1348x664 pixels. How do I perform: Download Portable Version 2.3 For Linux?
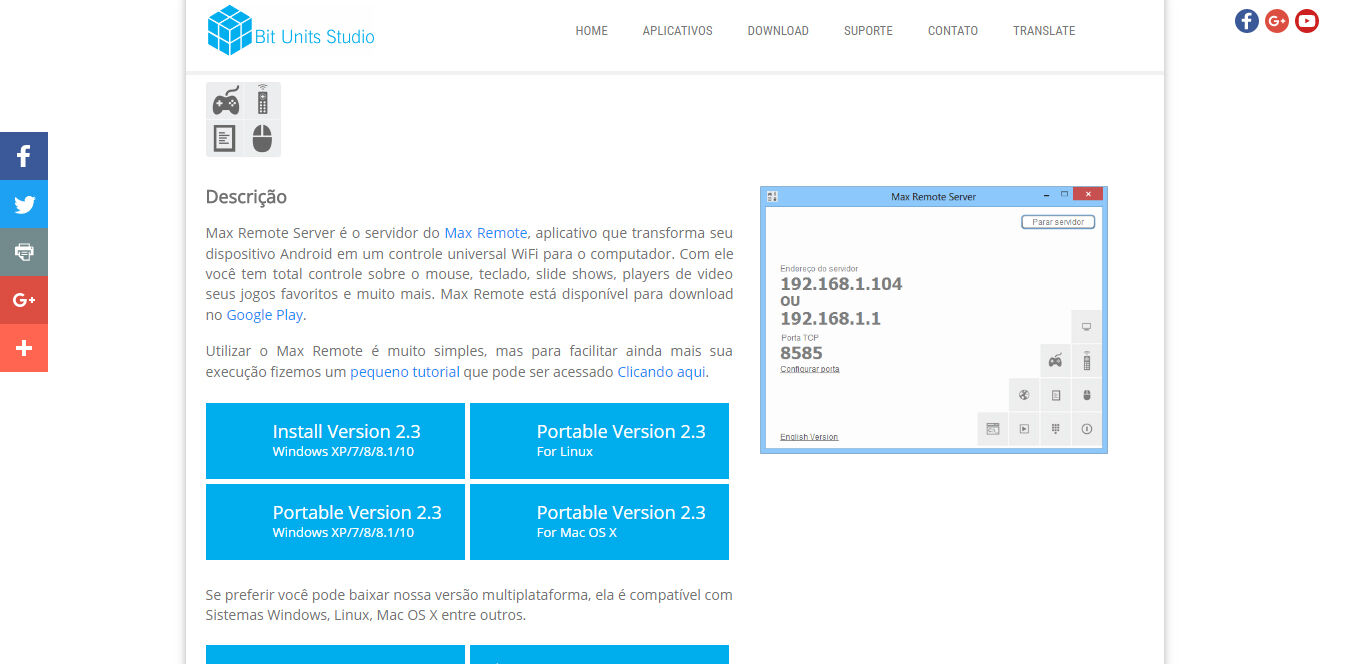pos(599,441)
